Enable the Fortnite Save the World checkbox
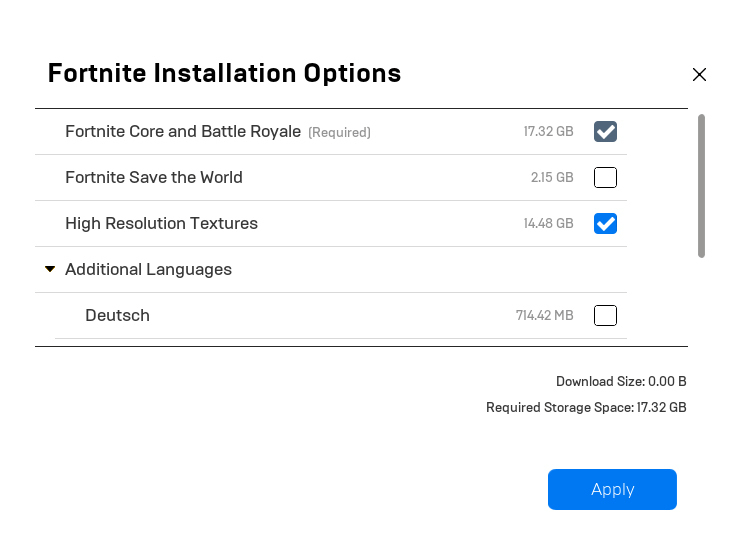 [x=605, y=178]
